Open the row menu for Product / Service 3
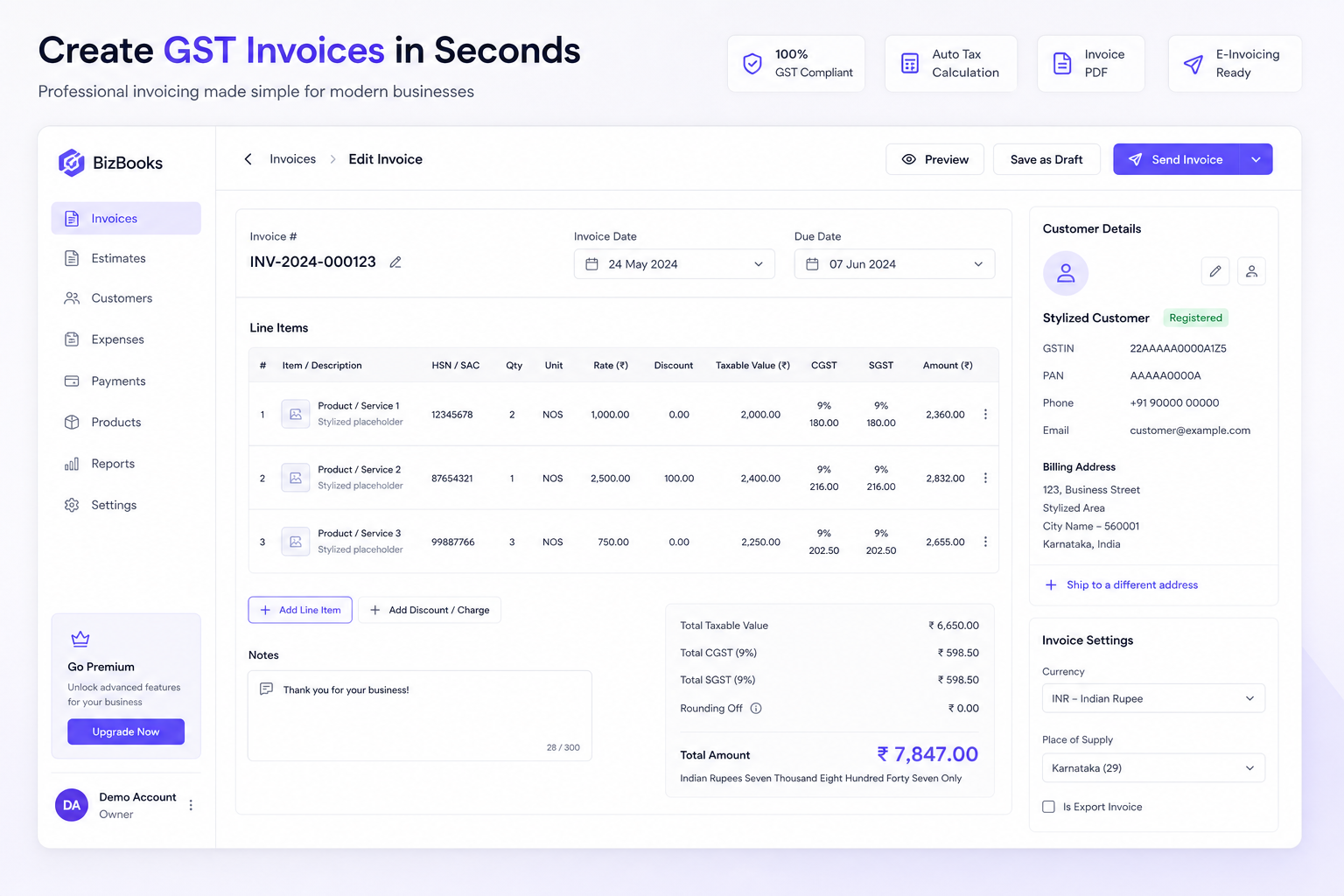 [x=985, y=542]
